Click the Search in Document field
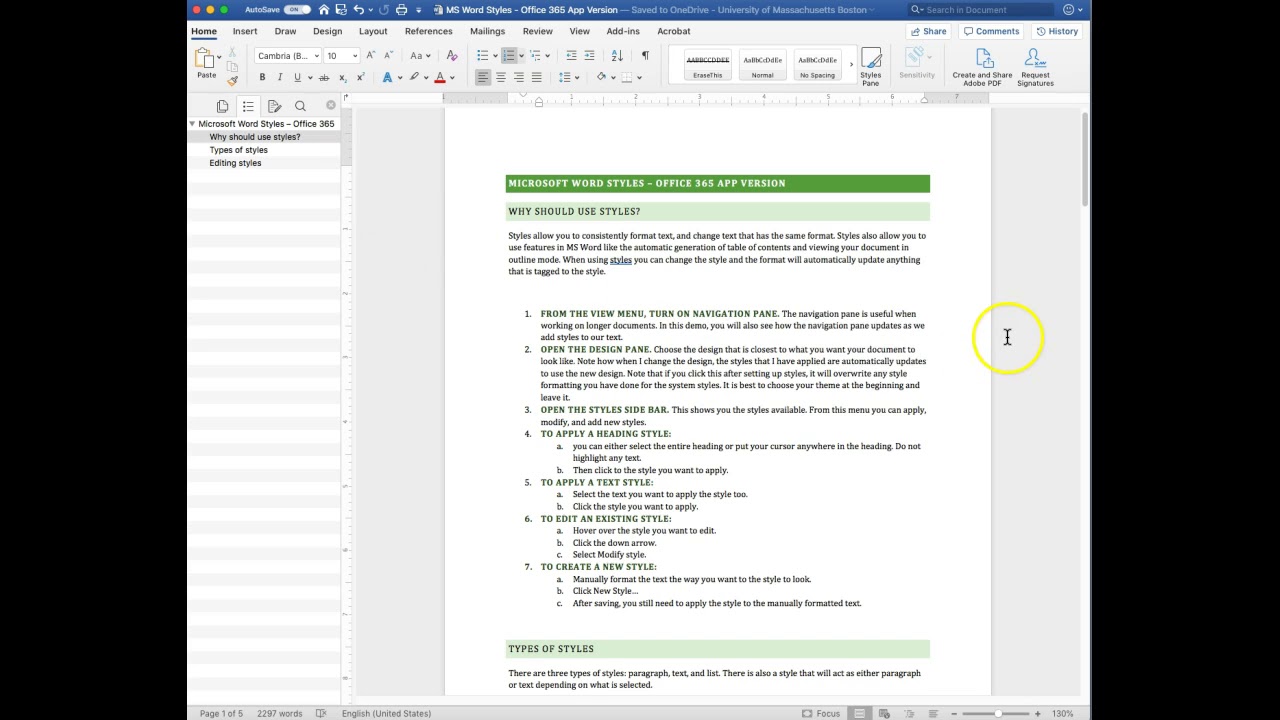1280x720 pixels. click(980, 10)
